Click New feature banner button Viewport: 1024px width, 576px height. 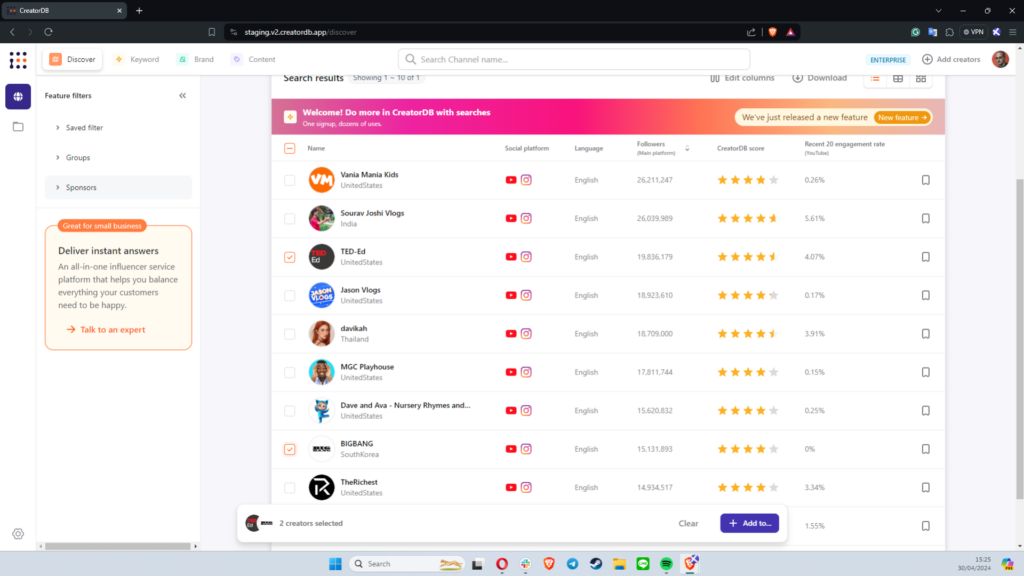click(x=902, y=118)
